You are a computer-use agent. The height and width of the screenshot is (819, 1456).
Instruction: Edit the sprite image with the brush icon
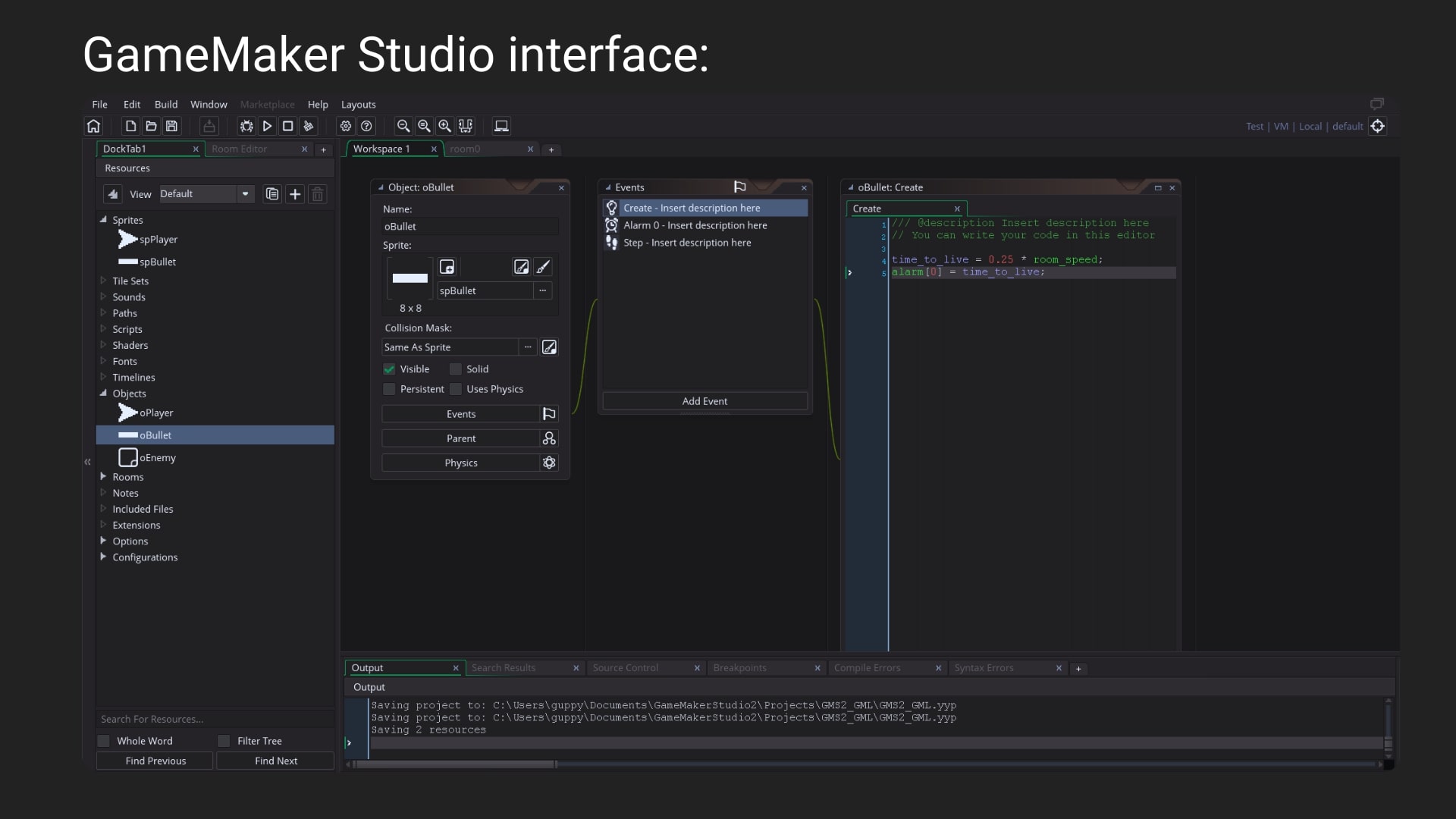[x=543, y=267]
